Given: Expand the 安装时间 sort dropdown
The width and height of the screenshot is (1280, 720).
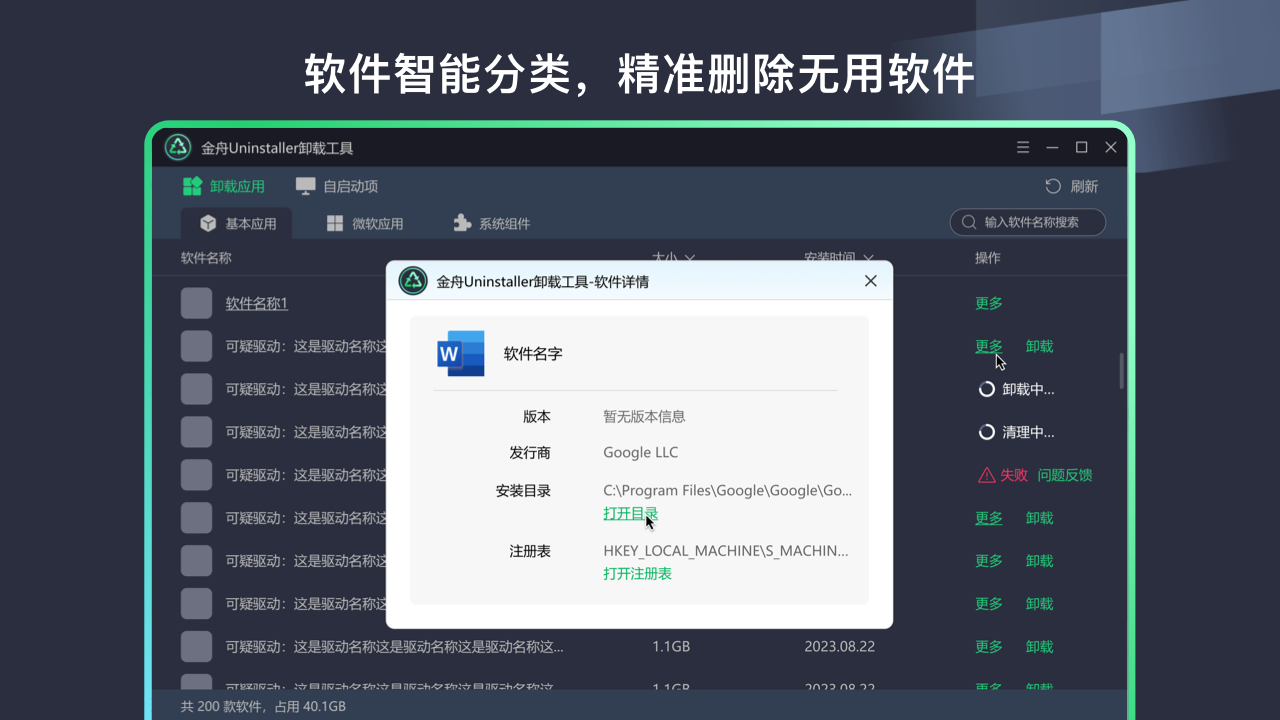Looking at the screenshot, I should 867,258.
